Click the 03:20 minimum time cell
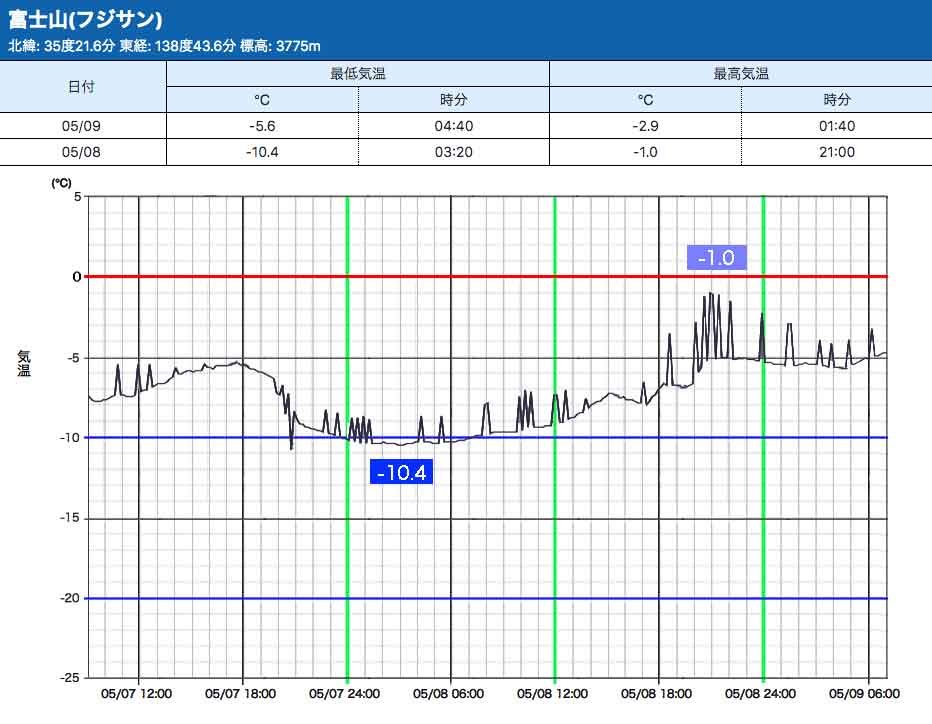The image size is (932, 724). (x=454, y=152)
